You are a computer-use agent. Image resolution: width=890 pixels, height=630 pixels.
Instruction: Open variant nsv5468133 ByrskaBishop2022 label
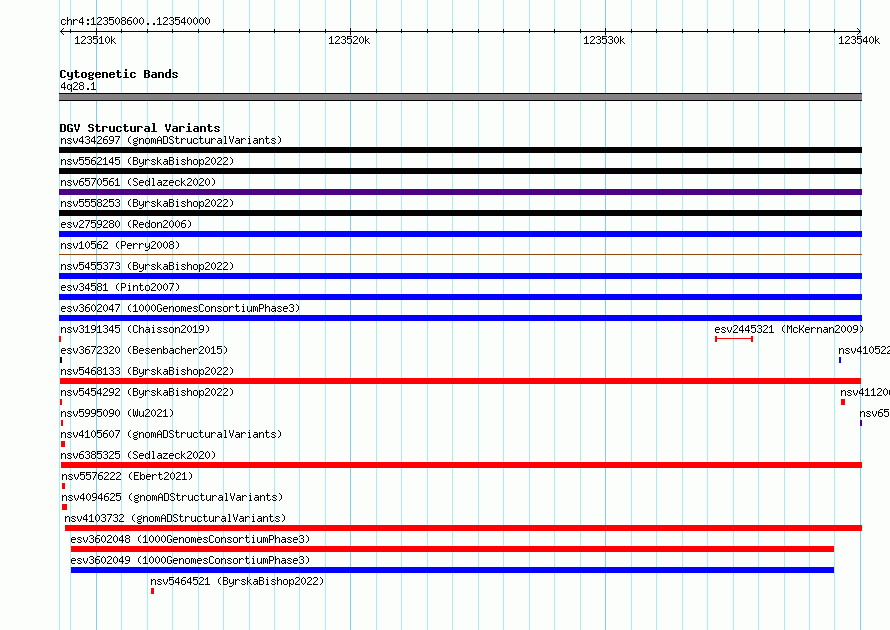tap(147, 371)
